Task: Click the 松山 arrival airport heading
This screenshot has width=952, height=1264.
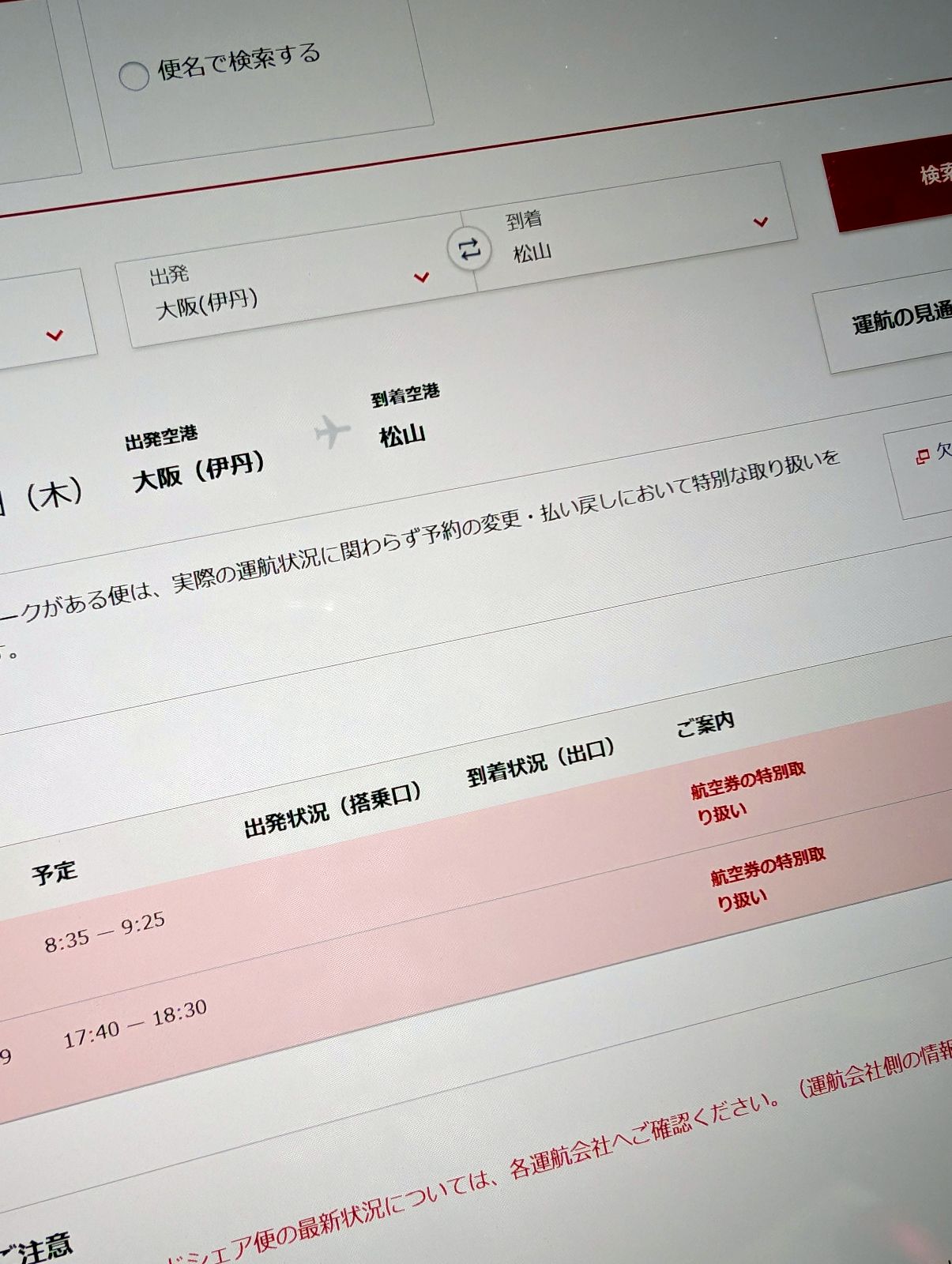Action: [x=402, y=434]
